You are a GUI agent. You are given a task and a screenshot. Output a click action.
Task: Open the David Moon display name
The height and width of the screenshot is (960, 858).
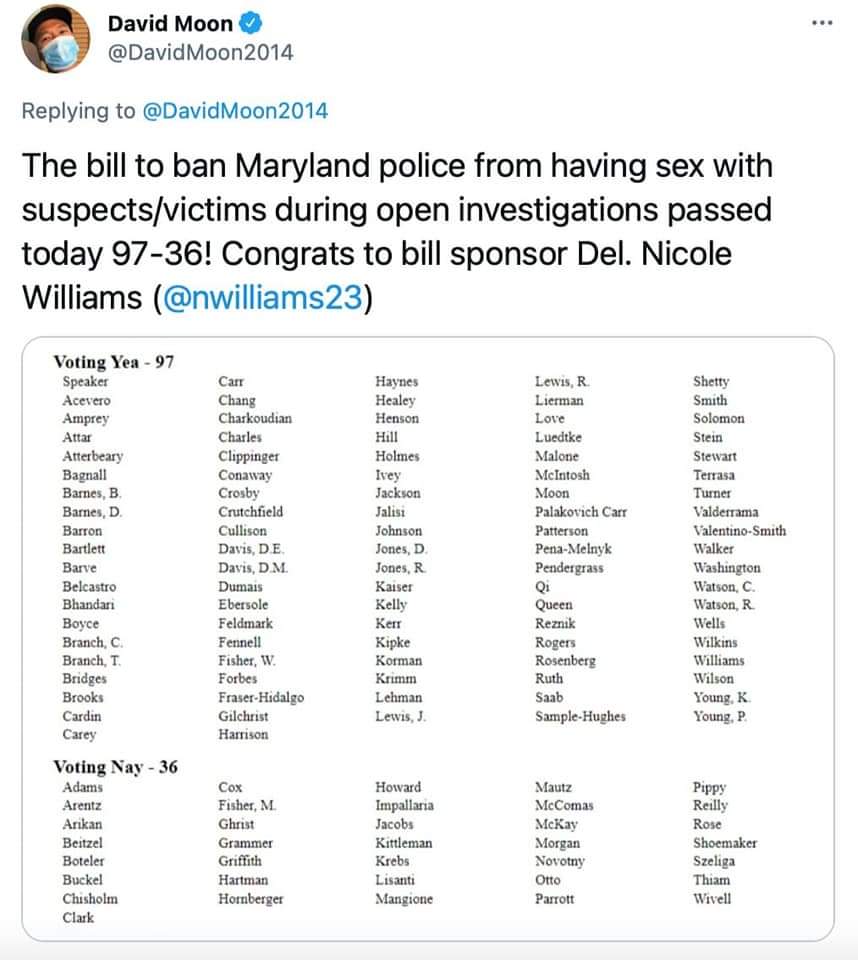170,24
